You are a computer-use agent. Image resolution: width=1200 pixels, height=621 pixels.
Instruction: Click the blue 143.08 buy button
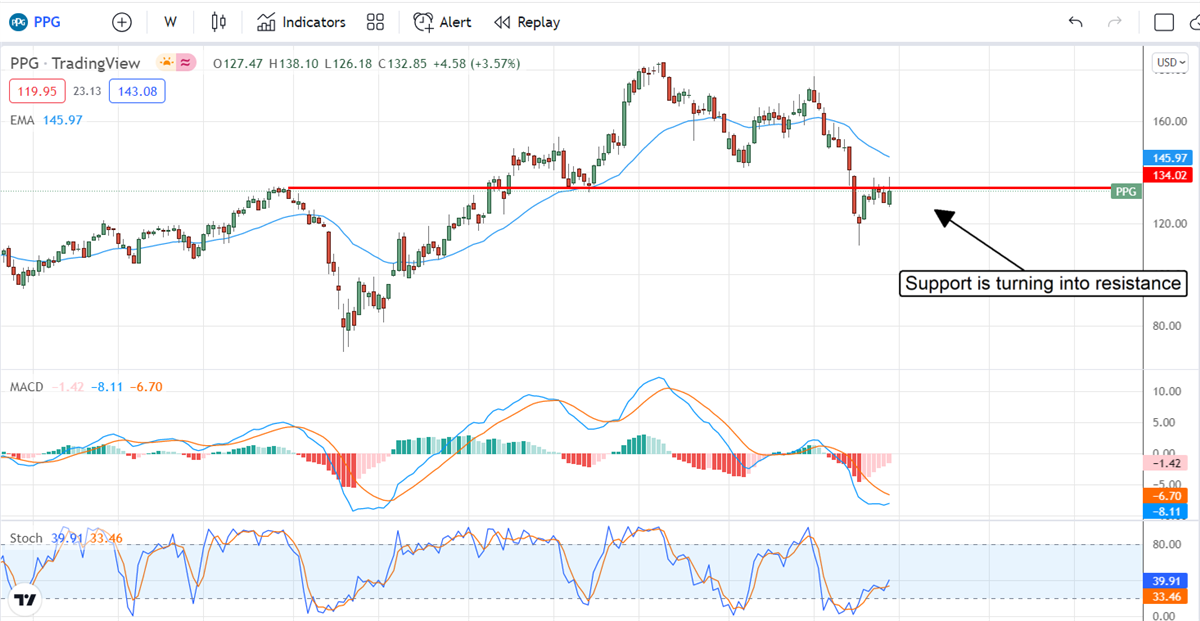pyautogui.click(x=137, y=91)
